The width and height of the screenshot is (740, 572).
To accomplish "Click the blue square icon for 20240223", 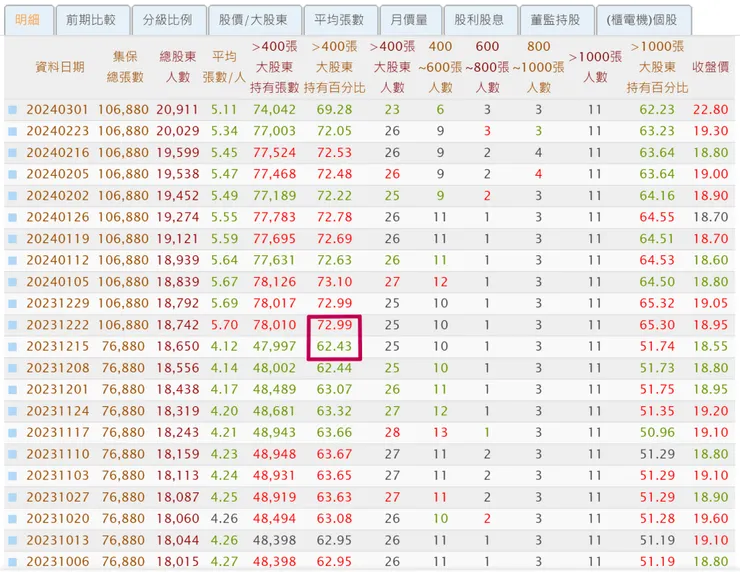I will pos(13,131).
